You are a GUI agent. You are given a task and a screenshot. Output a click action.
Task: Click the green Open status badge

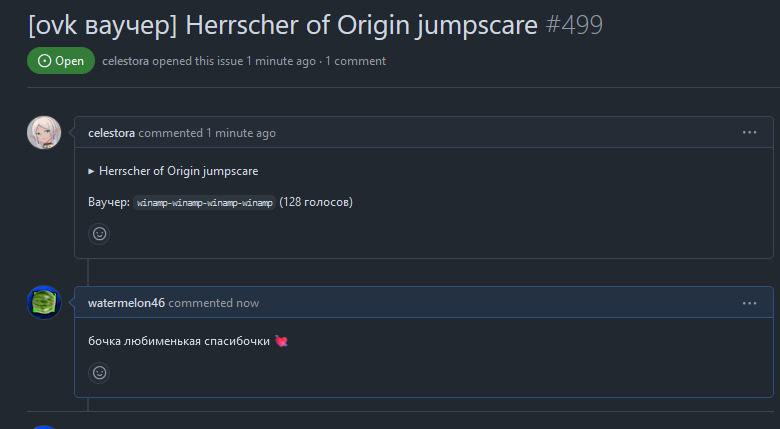pos(61,60)
